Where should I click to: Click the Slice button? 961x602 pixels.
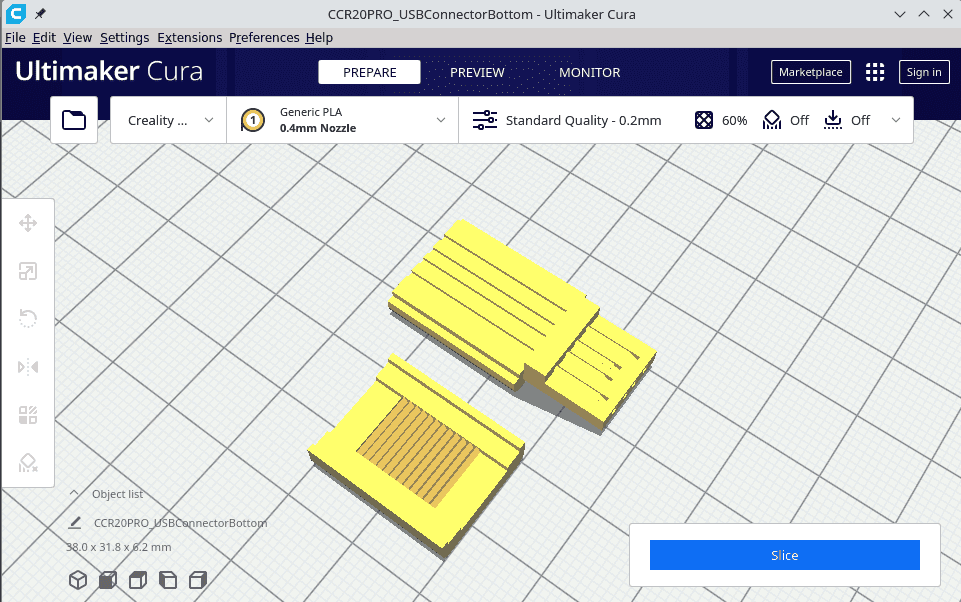click(x=784, y=555)
